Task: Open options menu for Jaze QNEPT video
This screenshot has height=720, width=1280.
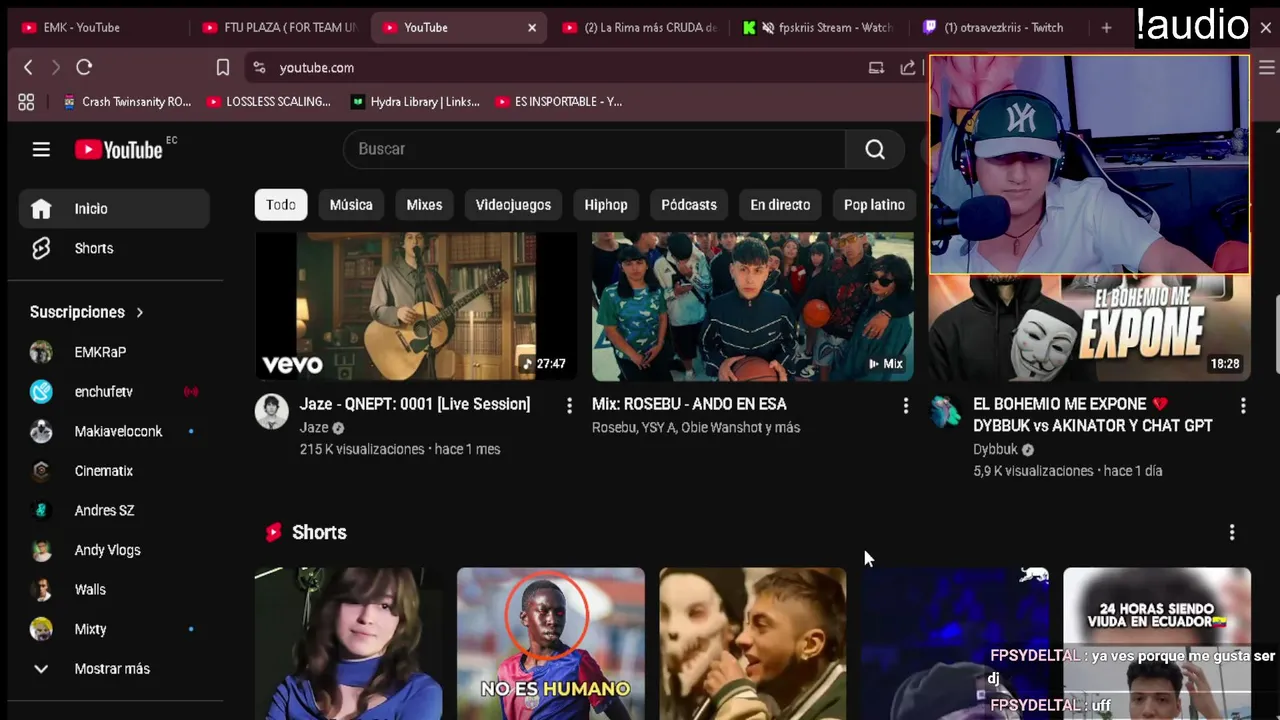Action: coord(569,405)
